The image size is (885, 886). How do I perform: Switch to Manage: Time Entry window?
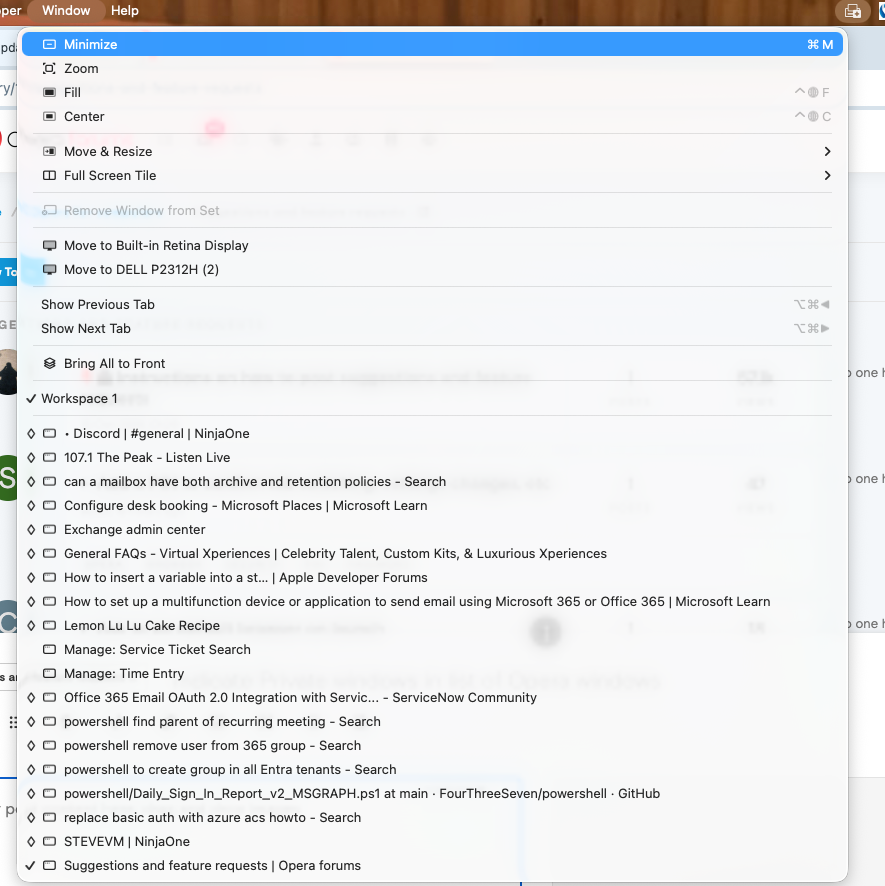pyautogui.click(x=432, y=674)
